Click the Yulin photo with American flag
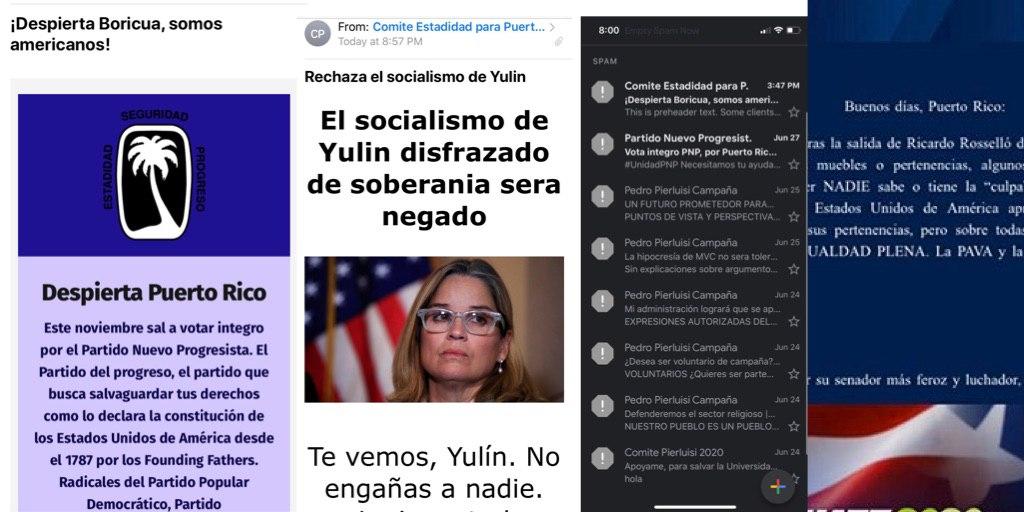1024x512 pixels. coord(434,329)
